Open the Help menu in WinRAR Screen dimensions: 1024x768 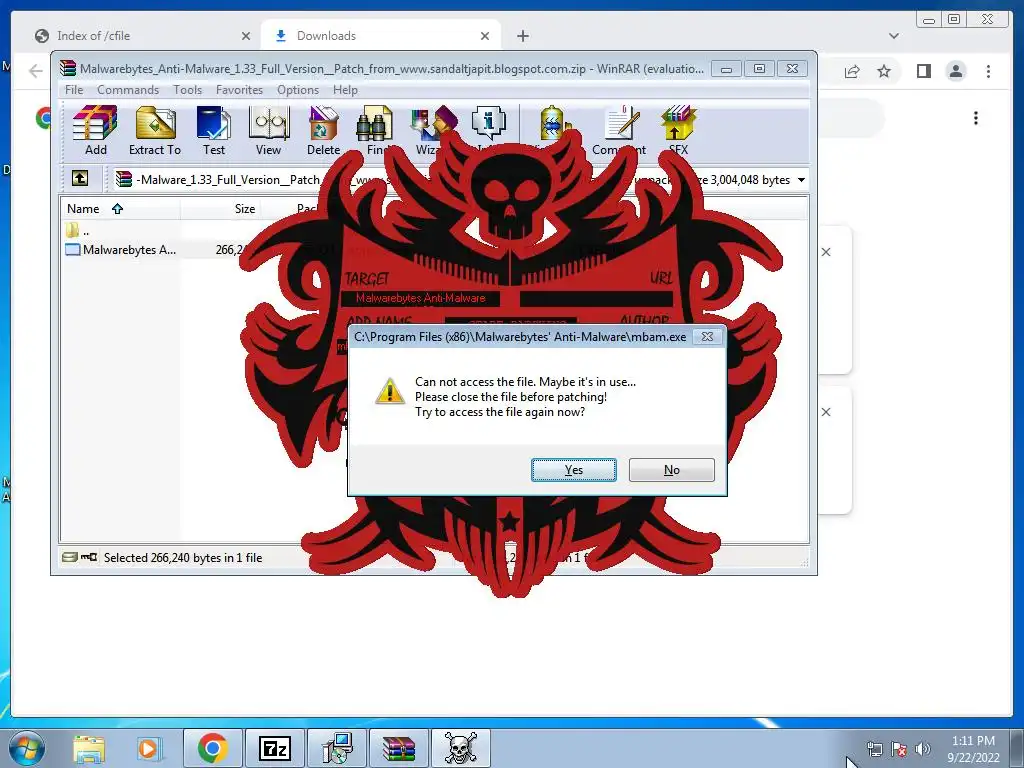pos(345,89)
